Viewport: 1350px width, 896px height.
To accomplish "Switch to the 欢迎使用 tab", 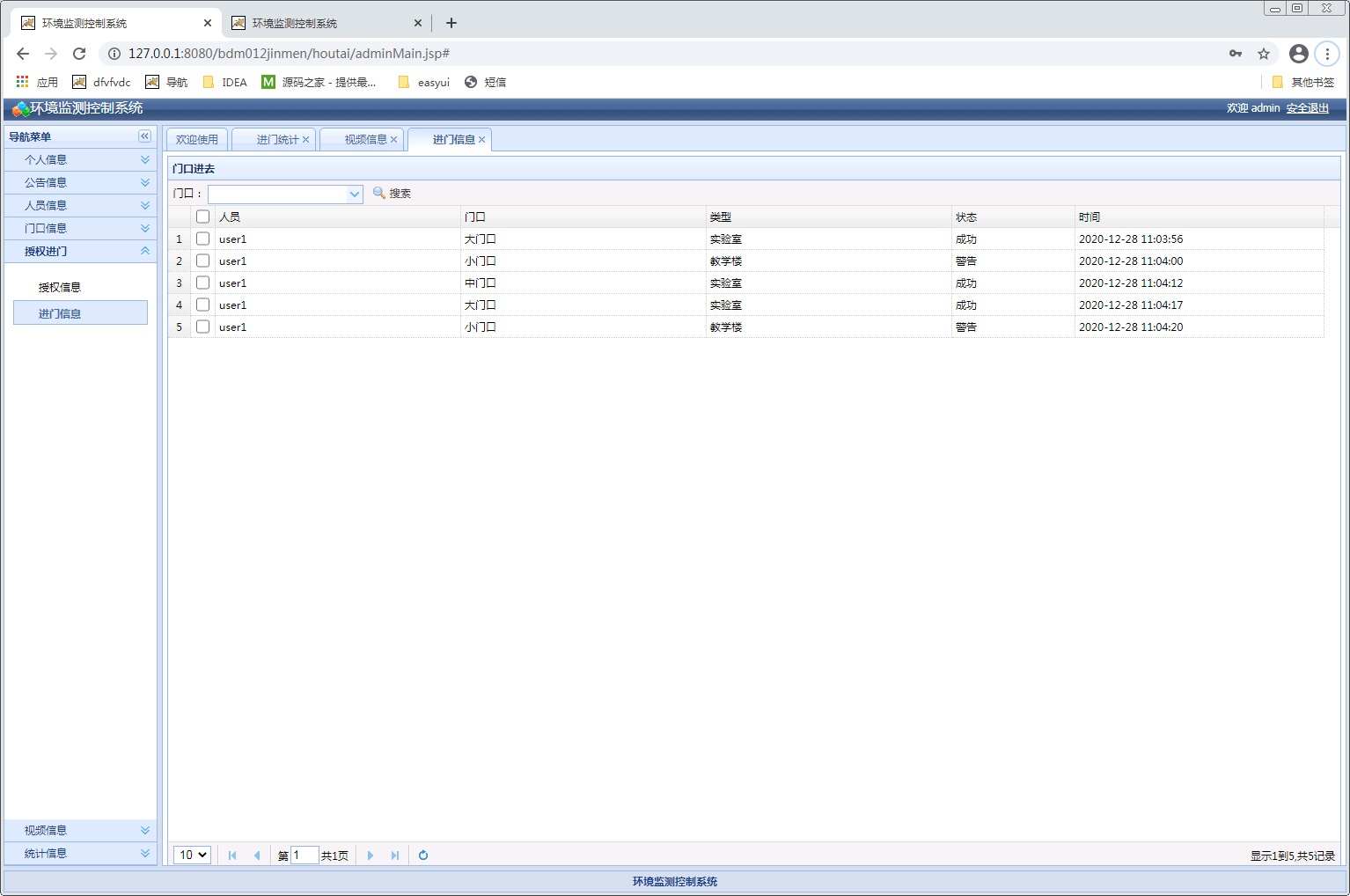I will pyautogui.click(x=197, y=140).
